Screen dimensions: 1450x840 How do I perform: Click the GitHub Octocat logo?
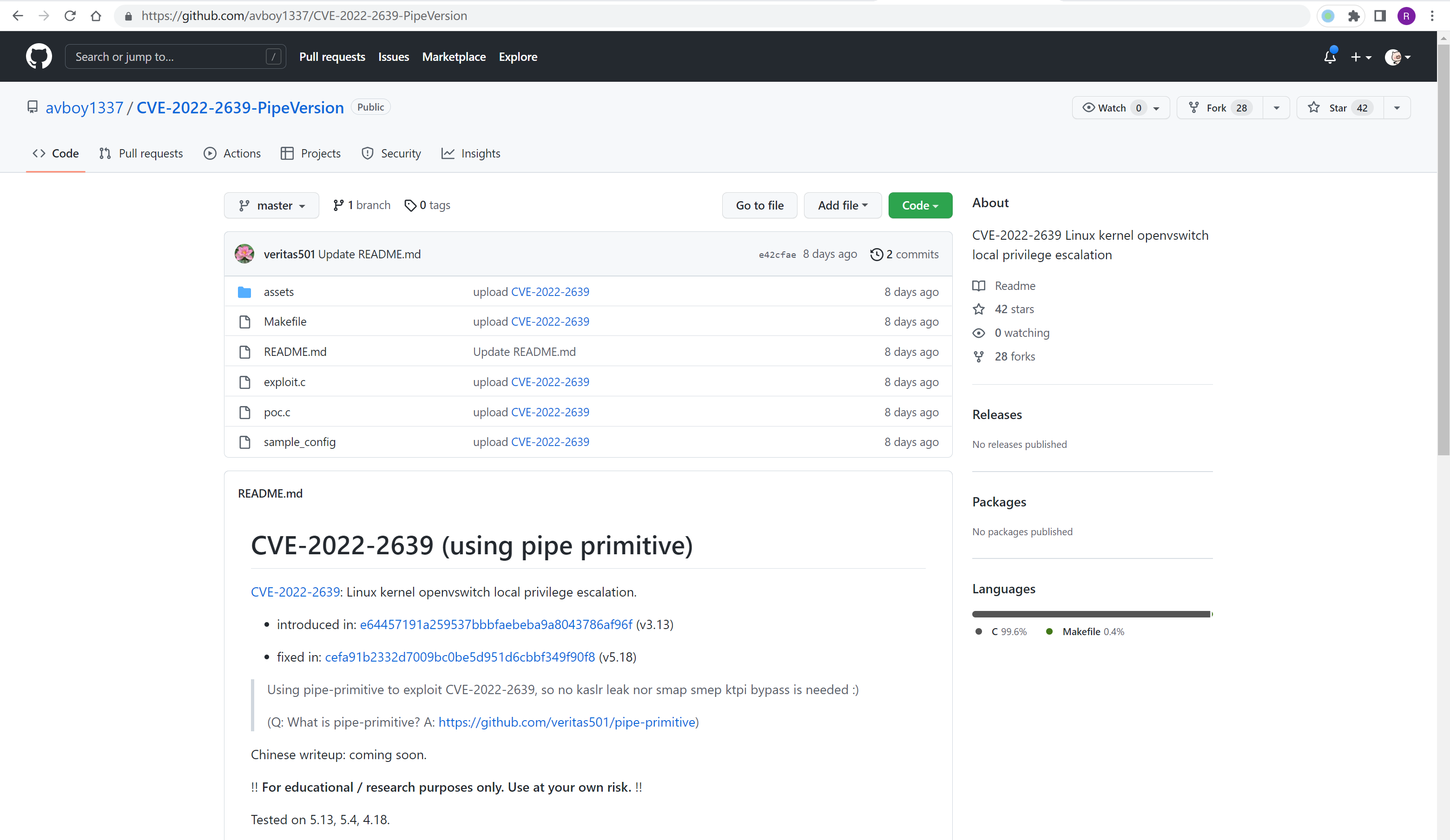39,56
